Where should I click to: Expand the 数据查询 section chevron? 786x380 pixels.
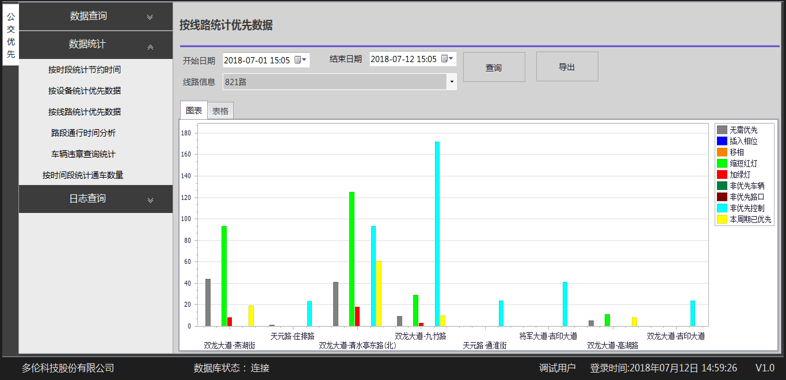149,17
